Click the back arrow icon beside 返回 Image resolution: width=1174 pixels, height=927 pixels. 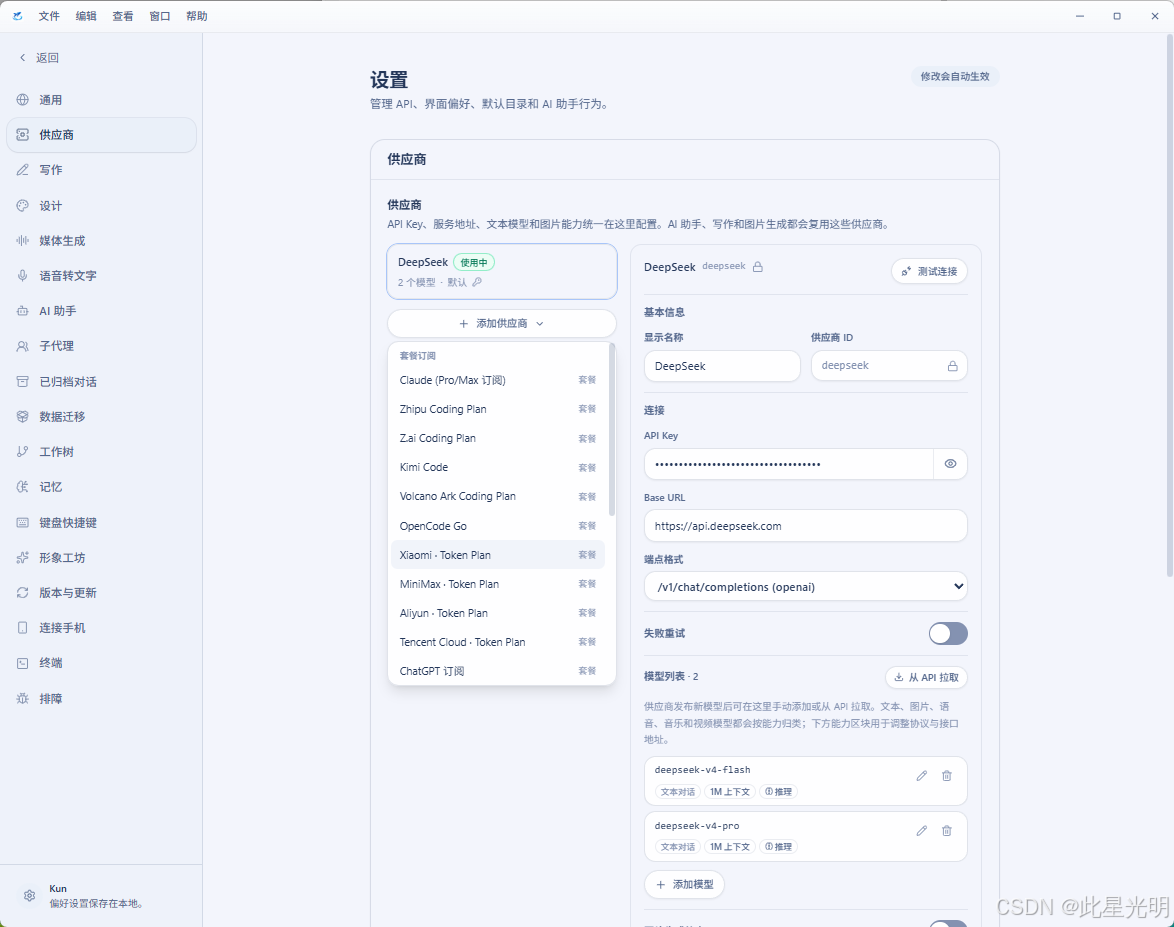(22, 58)
